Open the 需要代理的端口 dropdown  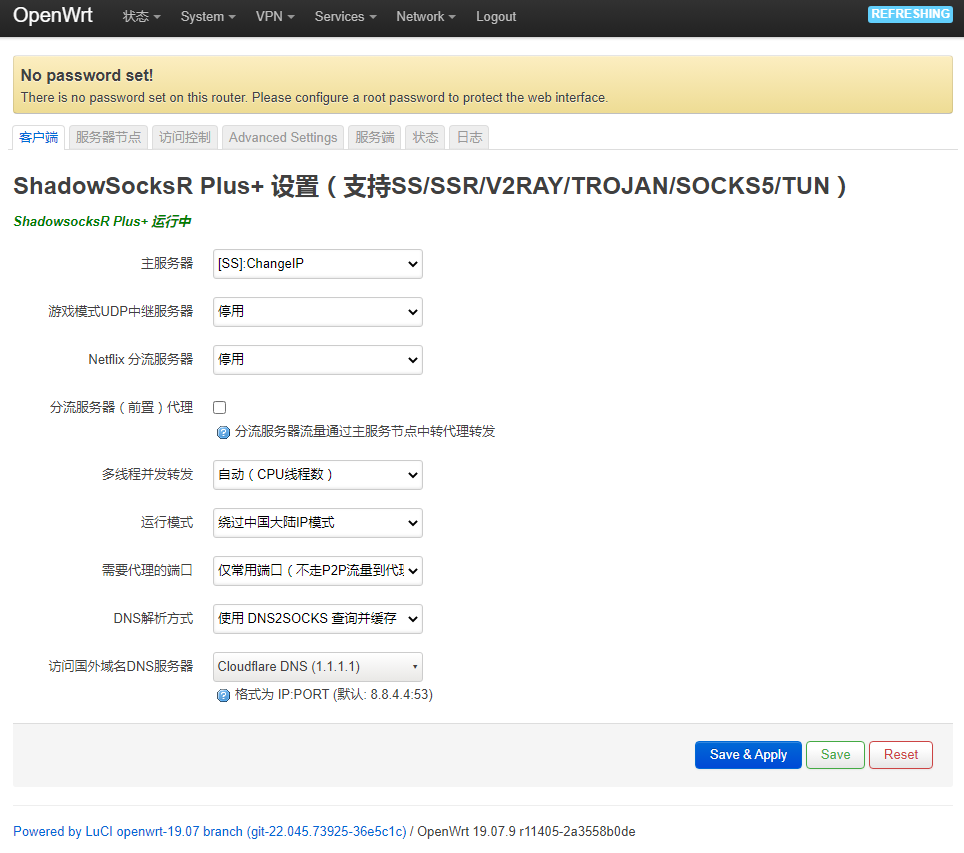[317, 571]
